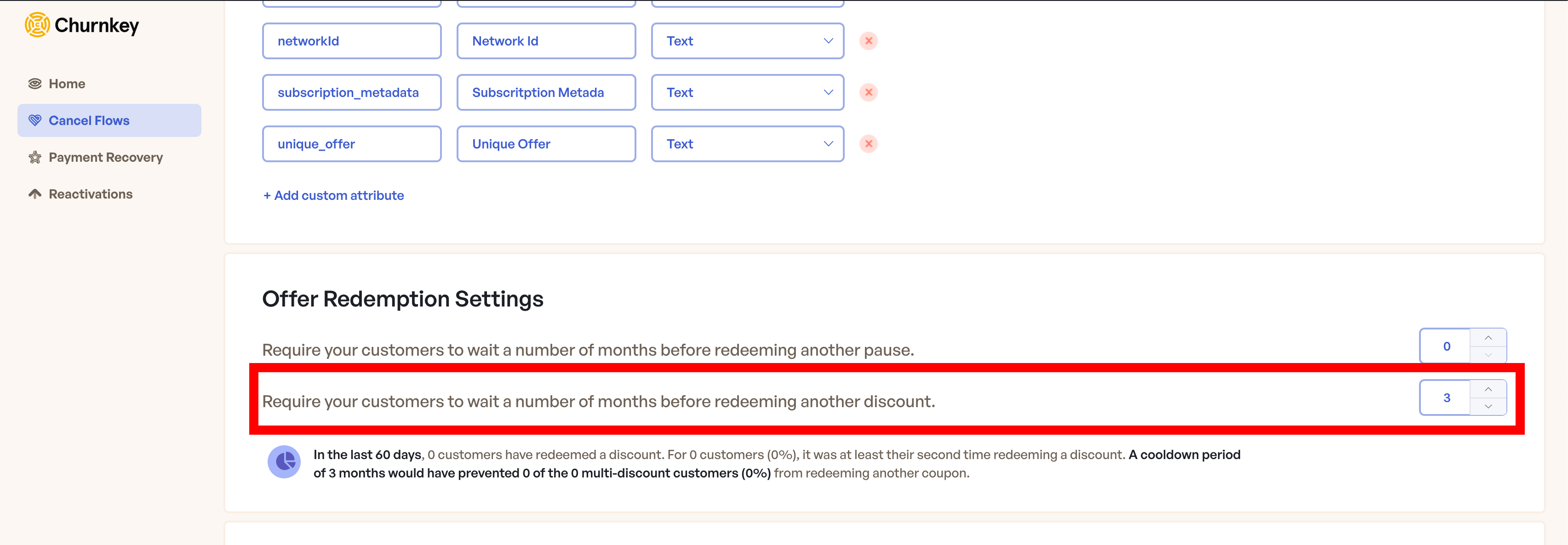Edit the unique_offer attribute key field
Viewport: 1568px width, 545px height.
[x=351, y=144]
